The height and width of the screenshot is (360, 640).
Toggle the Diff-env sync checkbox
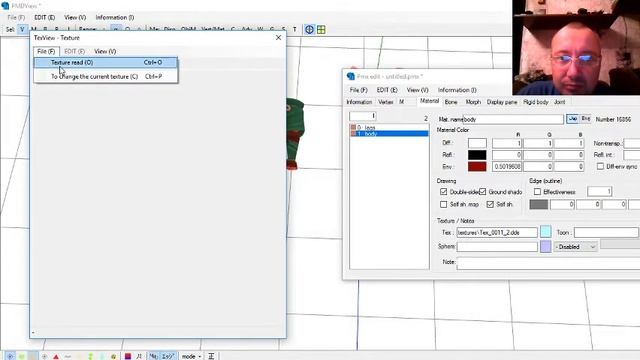point(600,167)
